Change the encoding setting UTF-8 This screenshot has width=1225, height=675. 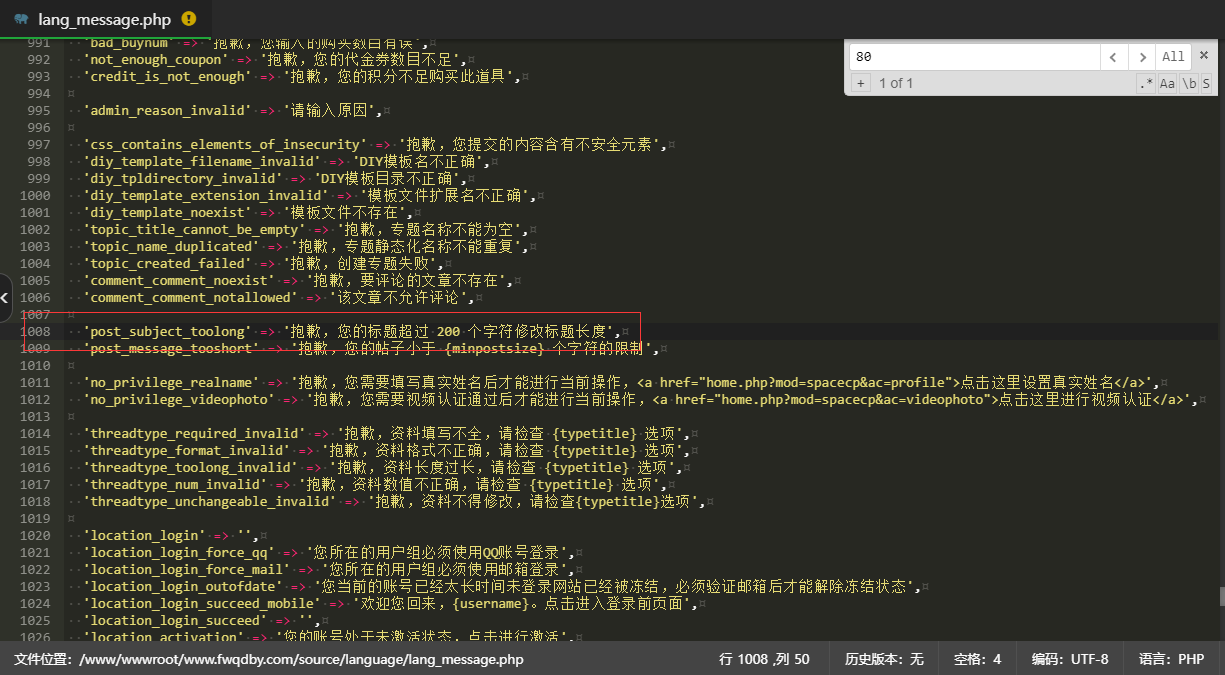click(x=1070, y=659)
